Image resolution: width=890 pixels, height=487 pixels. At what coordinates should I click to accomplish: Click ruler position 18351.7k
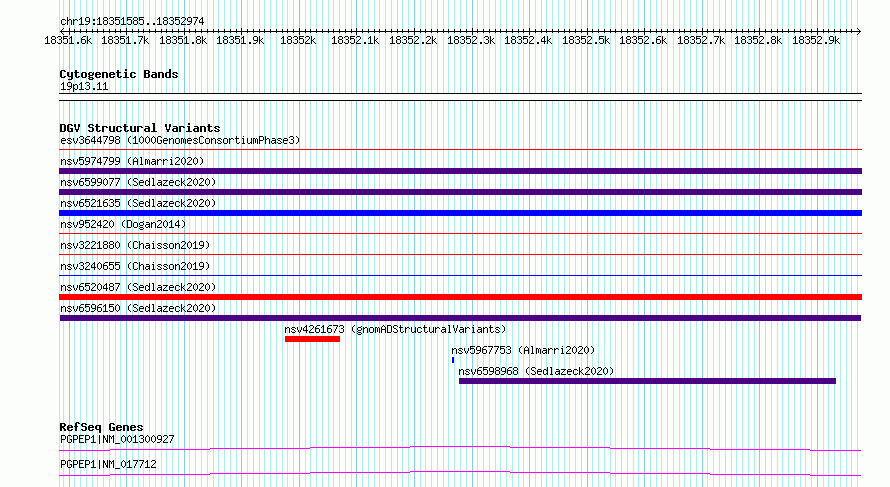(125, 40)
